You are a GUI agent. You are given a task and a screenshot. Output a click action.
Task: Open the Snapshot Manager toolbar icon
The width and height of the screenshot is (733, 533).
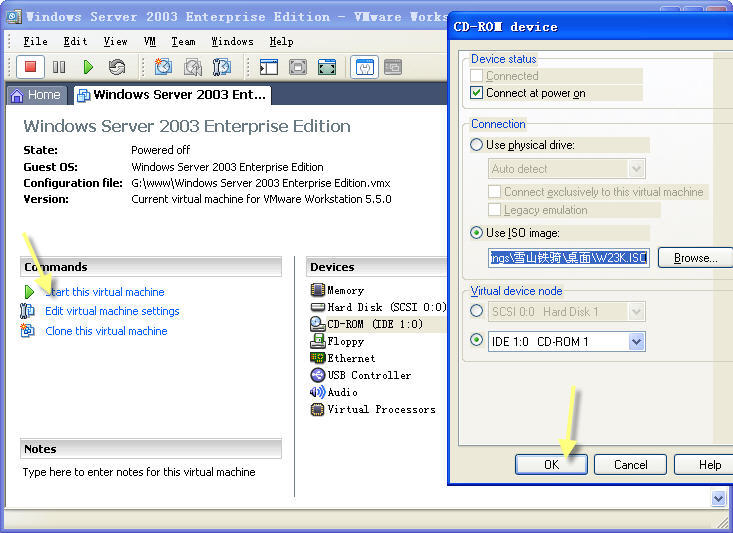222,67
